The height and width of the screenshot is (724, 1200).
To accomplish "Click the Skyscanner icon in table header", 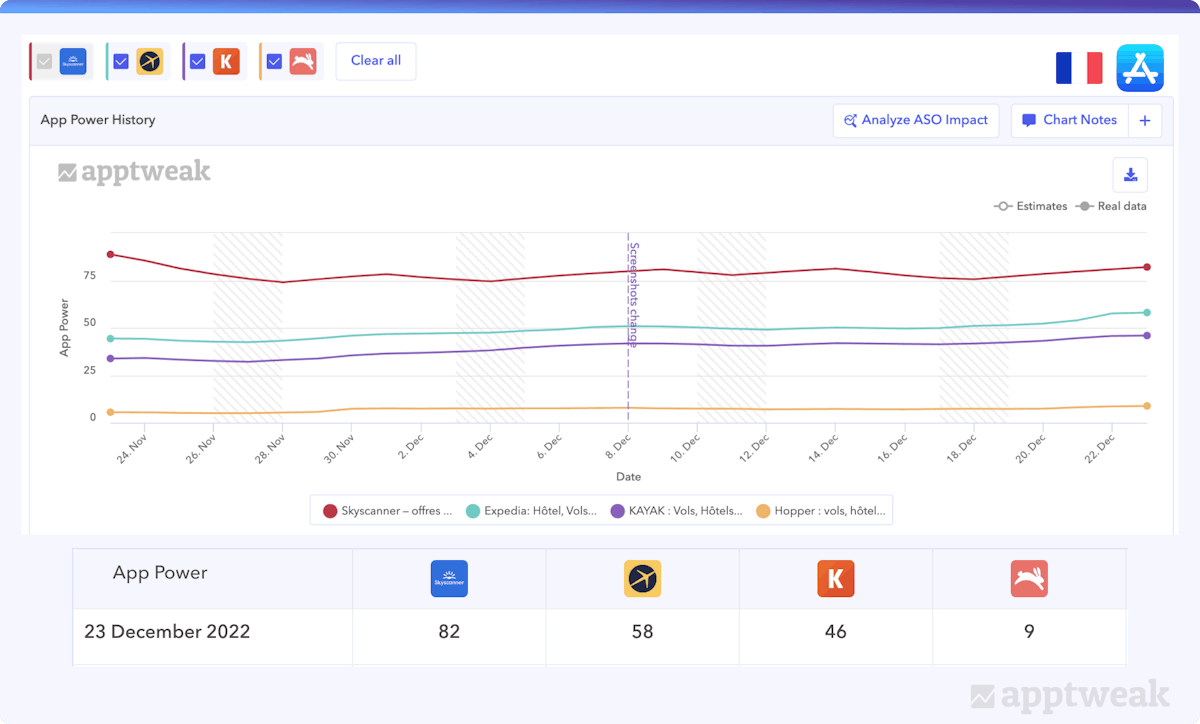I will (x=449, y=579).
